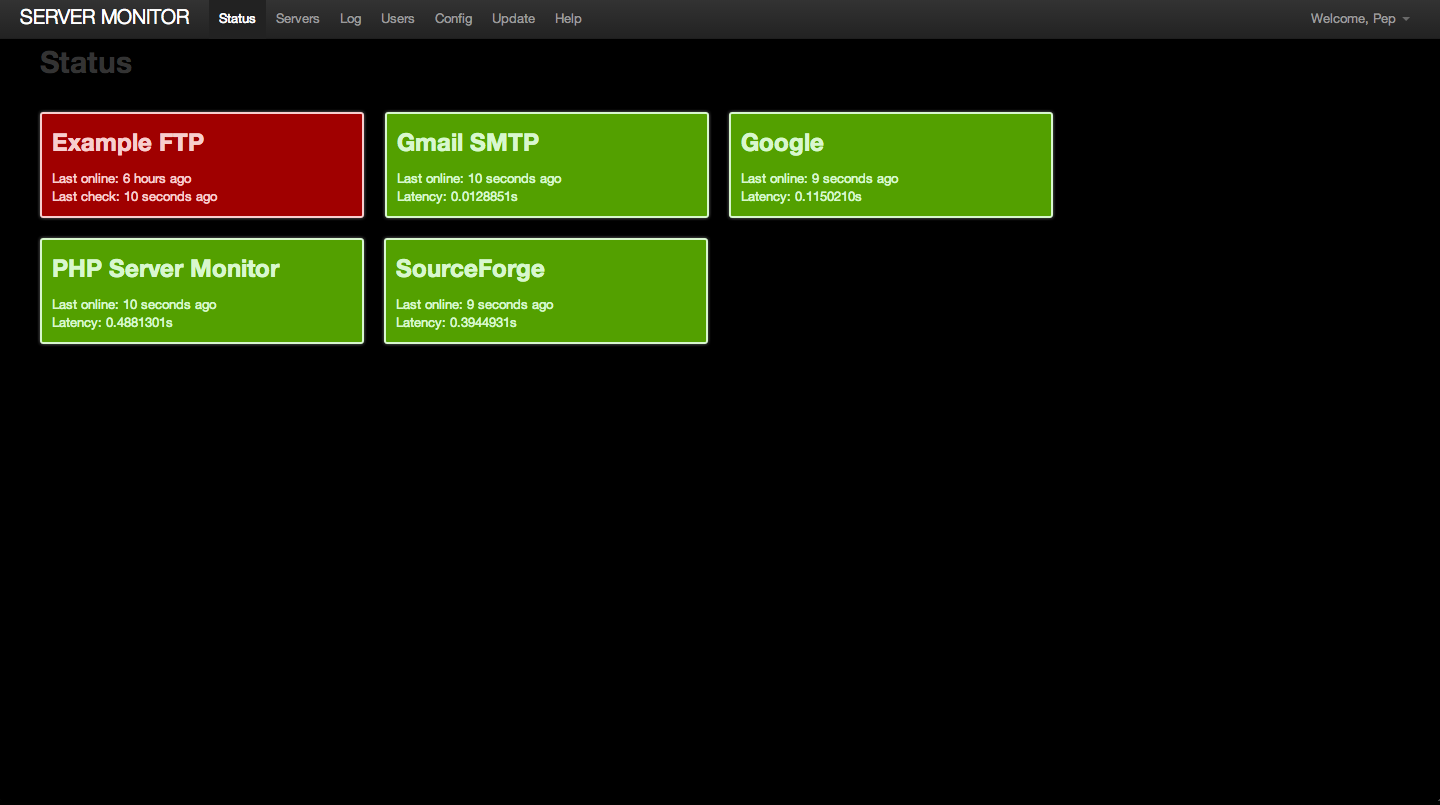Image resolution: width=1440 pixels, height=805 pixels.
Task: Click the Gmail SMTP status card
Action: click(546, 164)
